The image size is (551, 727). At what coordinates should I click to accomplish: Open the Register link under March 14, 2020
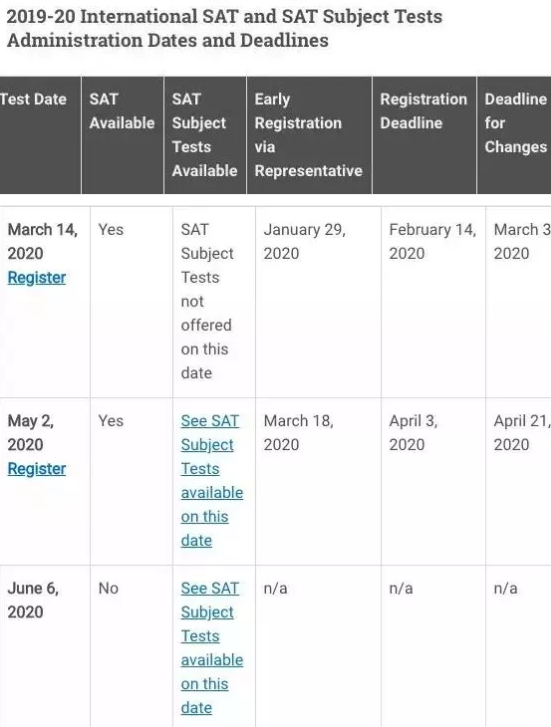pyautogui.click(x=37, y=278)
